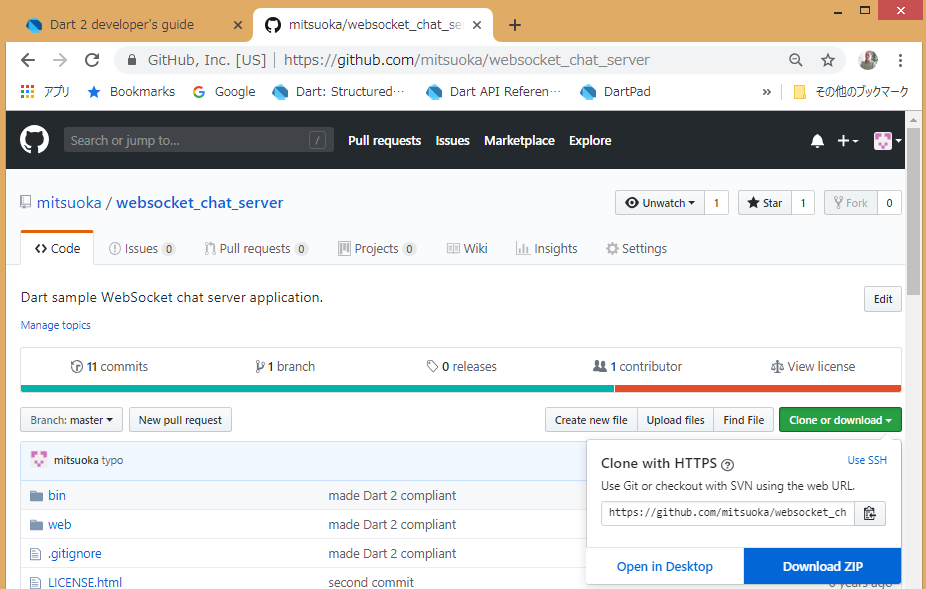Open Explore in top navigation

tap(590, 141)
